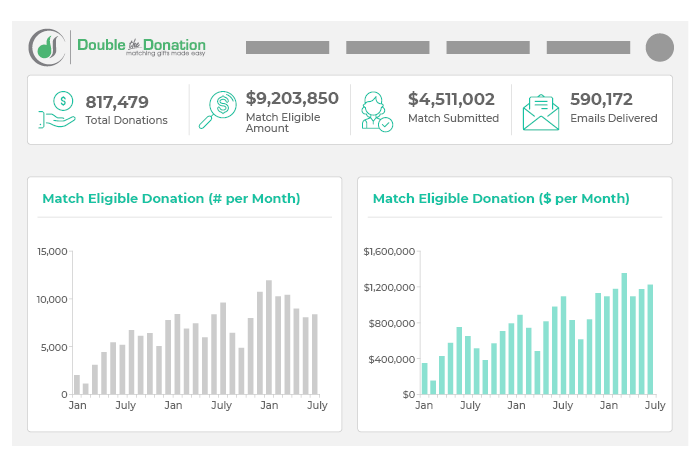Select the tallest teal bar in $ per Month chart
The width and height of the screenshot is (700, 467).
click(x=624, y=334)
